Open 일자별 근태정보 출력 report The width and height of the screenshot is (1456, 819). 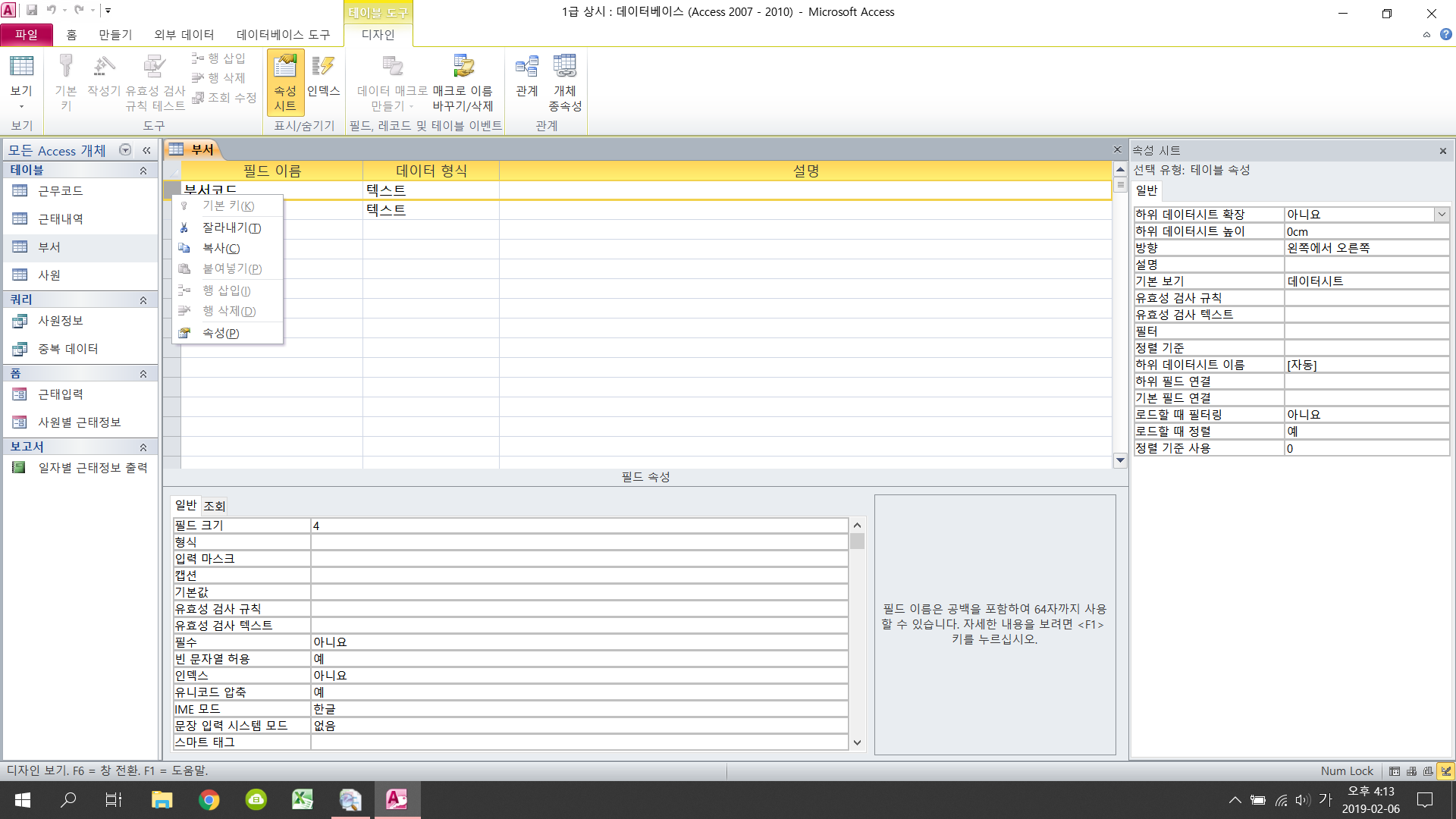[x=93, y=468]
